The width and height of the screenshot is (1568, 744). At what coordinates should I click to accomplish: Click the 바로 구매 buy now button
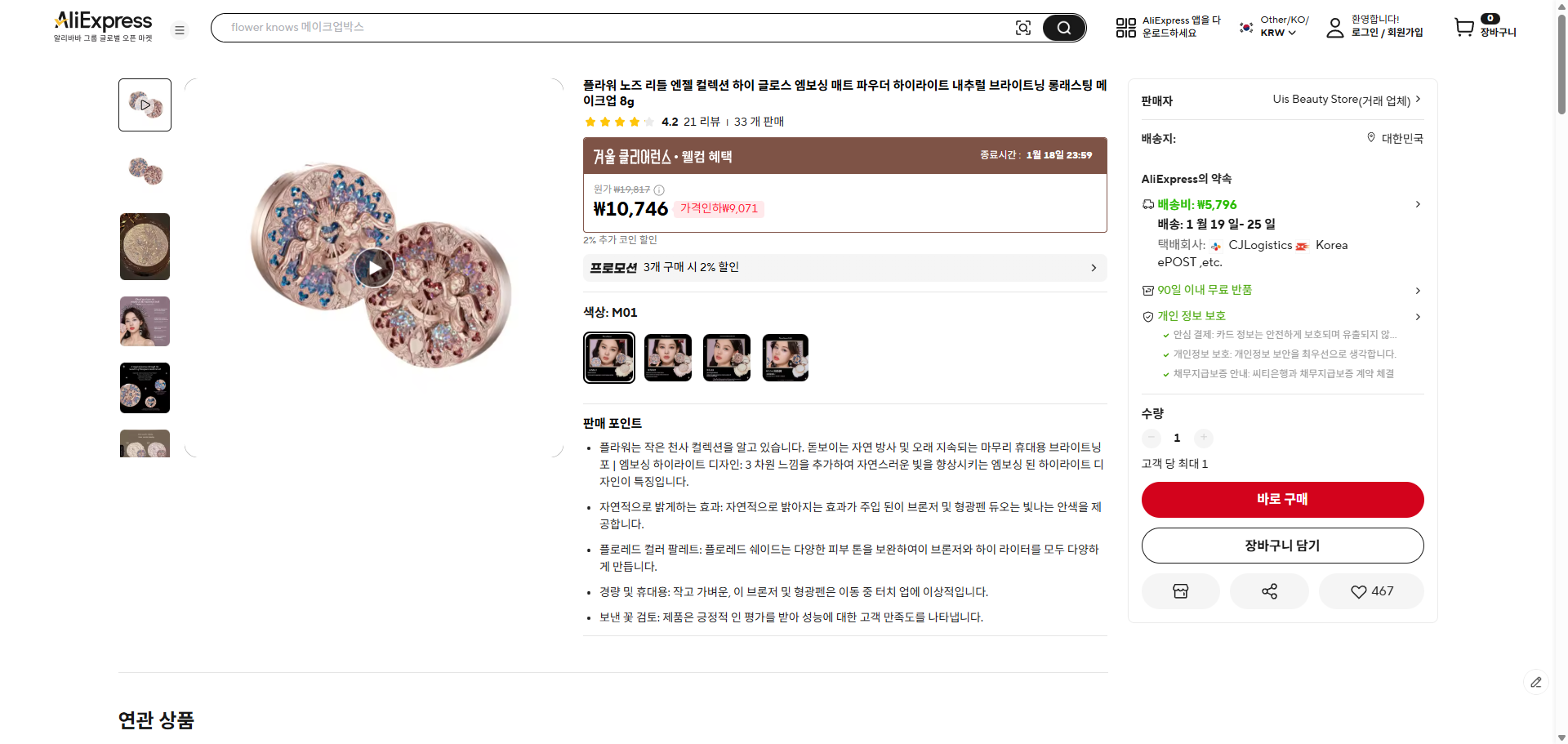[1282, 499]
